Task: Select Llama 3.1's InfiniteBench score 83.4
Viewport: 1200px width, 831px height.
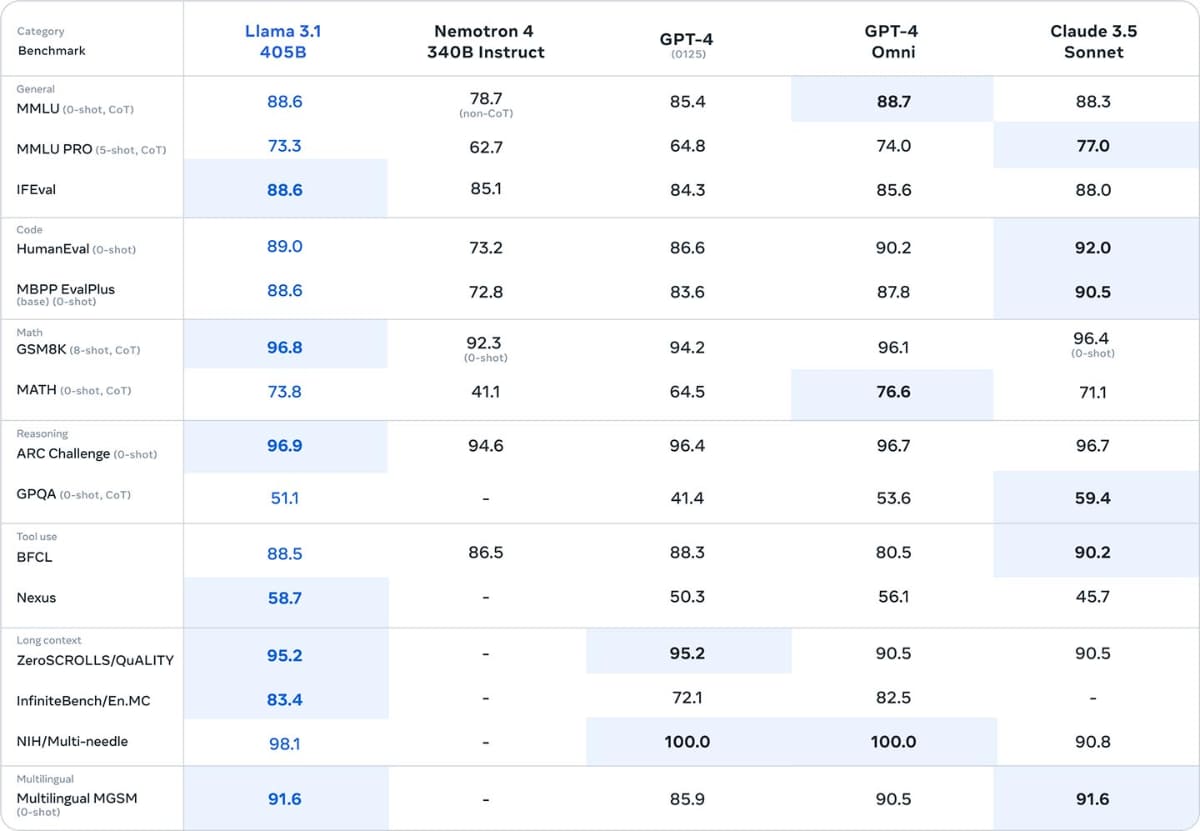Action: [x=284, y=700]
